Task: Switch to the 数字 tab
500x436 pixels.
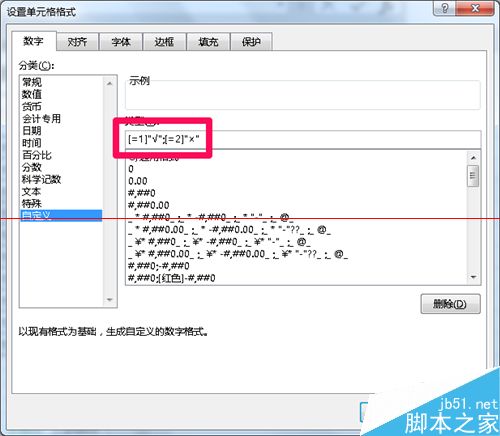Action: tap(34, 41)
